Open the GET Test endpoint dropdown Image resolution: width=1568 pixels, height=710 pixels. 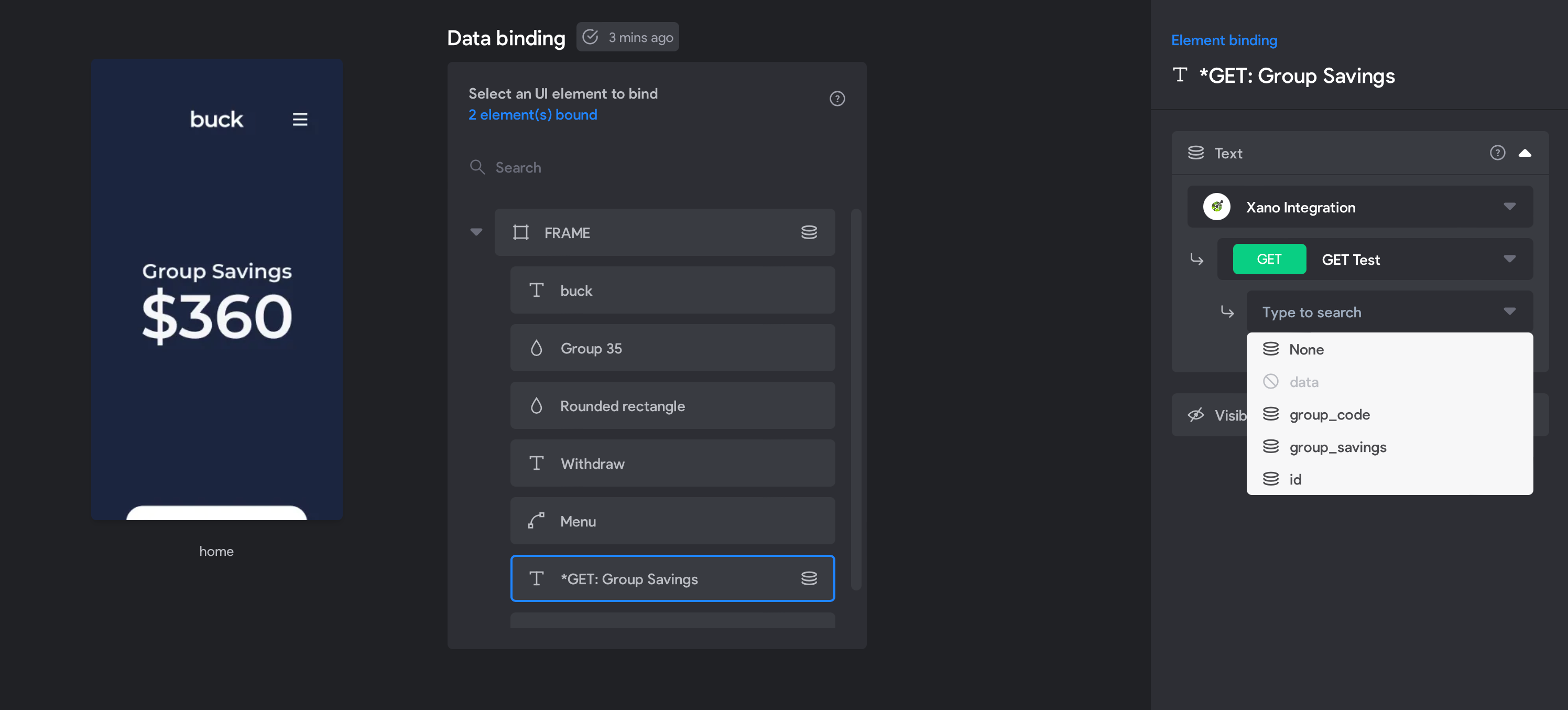[1375, 260]
